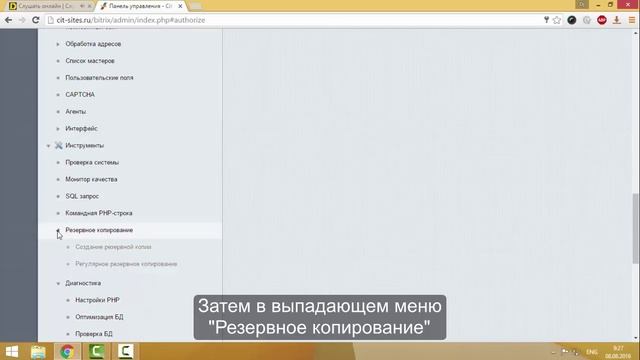
Task: Collapse the Инструменты section arrow
Action: point(48,146)
